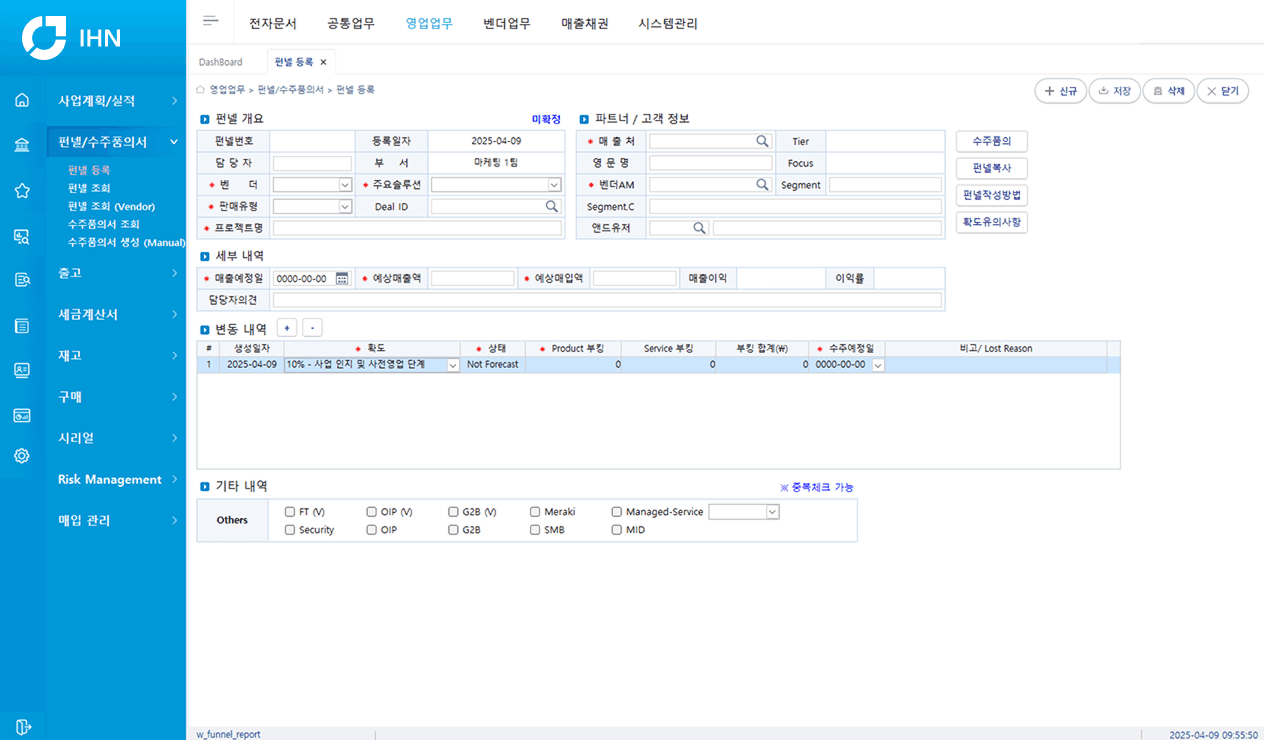Click search magnifier in 매출처 field
This screenshot has width=1264, height=740.
click(762, 142)
